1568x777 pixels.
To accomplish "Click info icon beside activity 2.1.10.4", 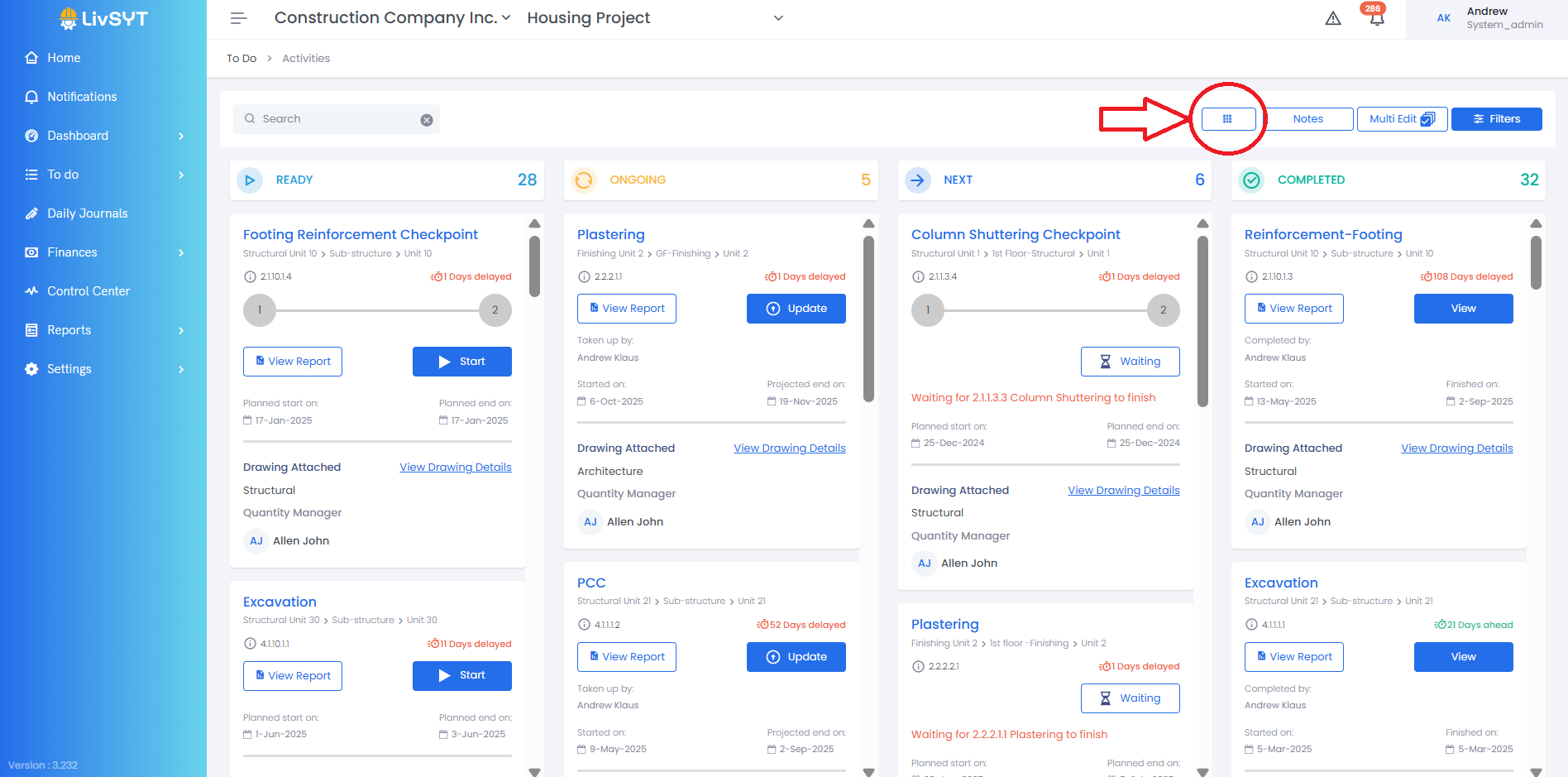I will click(x=250, y=276).
